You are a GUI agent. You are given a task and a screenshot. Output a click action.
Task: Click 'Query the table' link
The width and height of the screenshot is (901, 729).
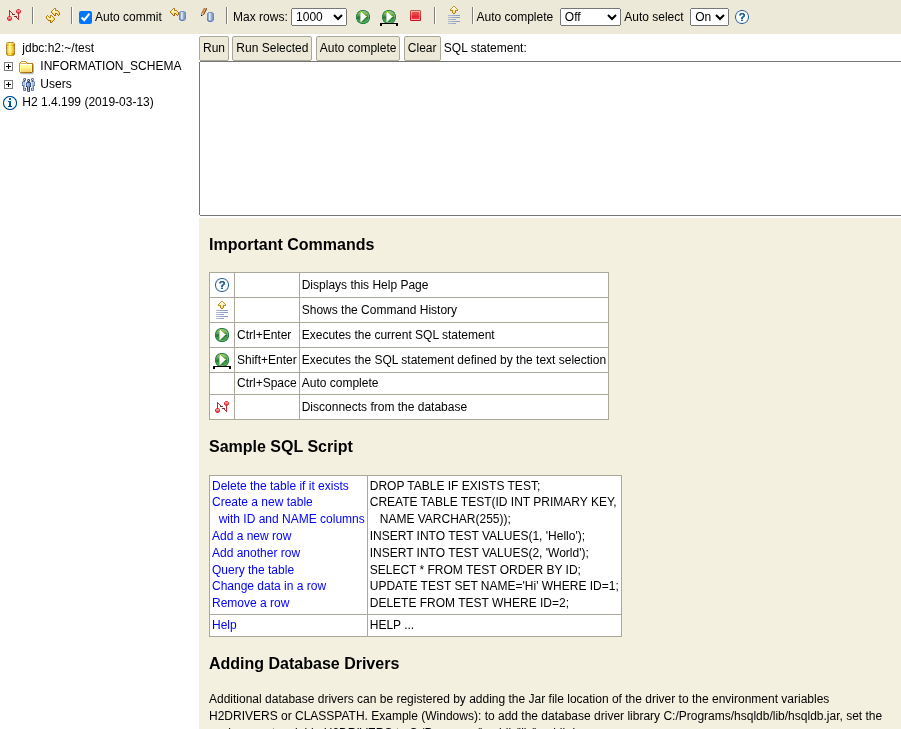(x=253, y=570)
